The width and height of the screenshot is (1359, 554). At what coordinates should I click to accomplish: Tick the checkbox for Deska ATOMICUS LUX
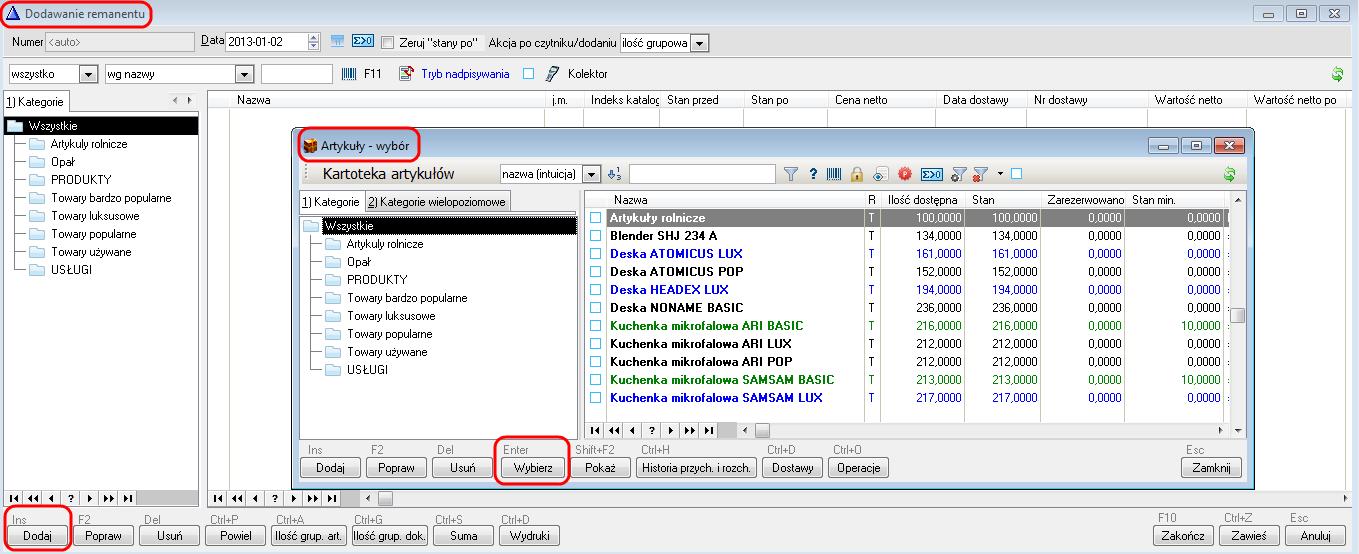[596, 254]
